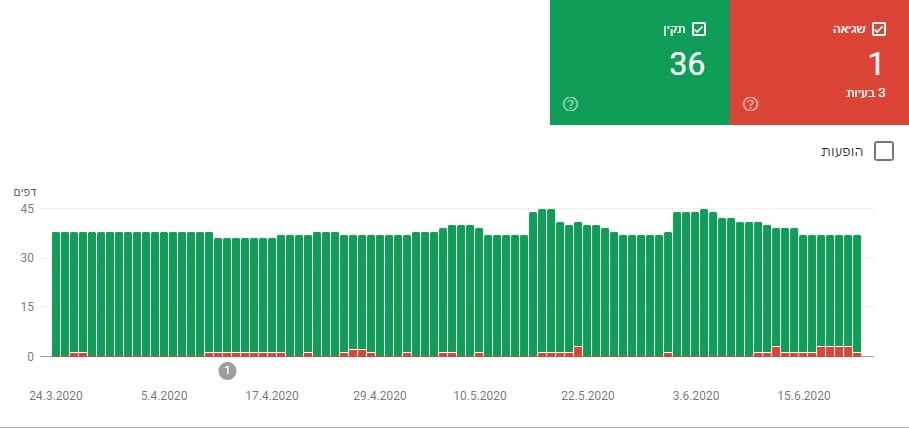
Task: Select the red error card showing 1
Action: tap(819, 62)
